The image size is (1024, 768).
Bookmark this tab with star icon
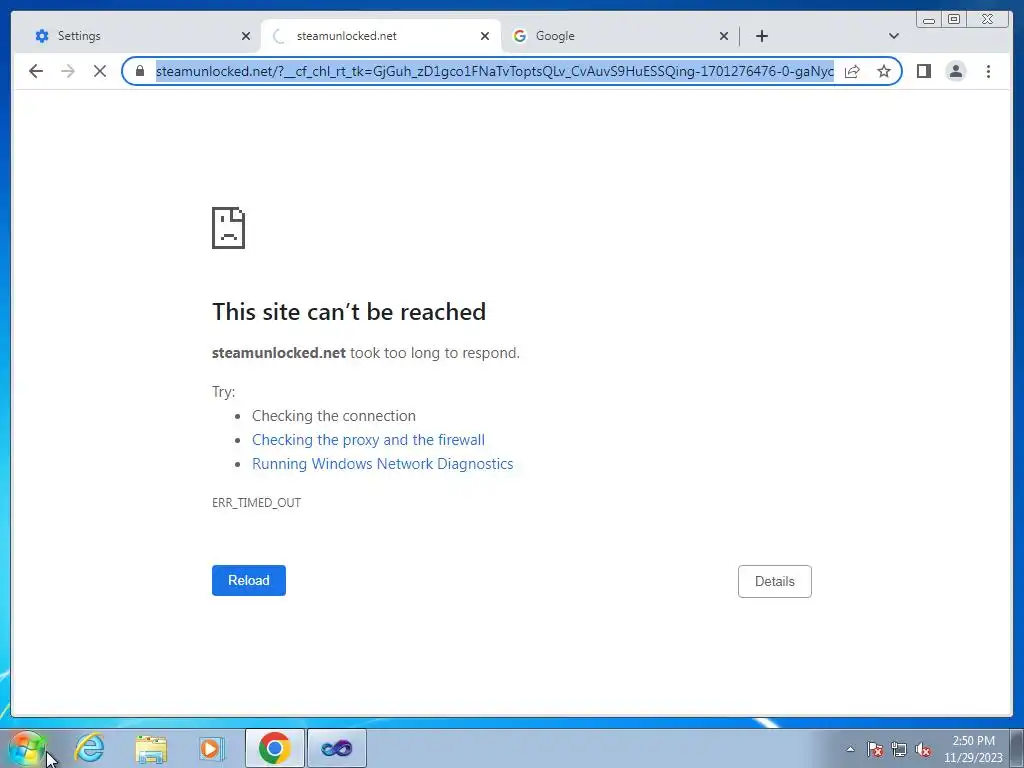pos(884,71)
